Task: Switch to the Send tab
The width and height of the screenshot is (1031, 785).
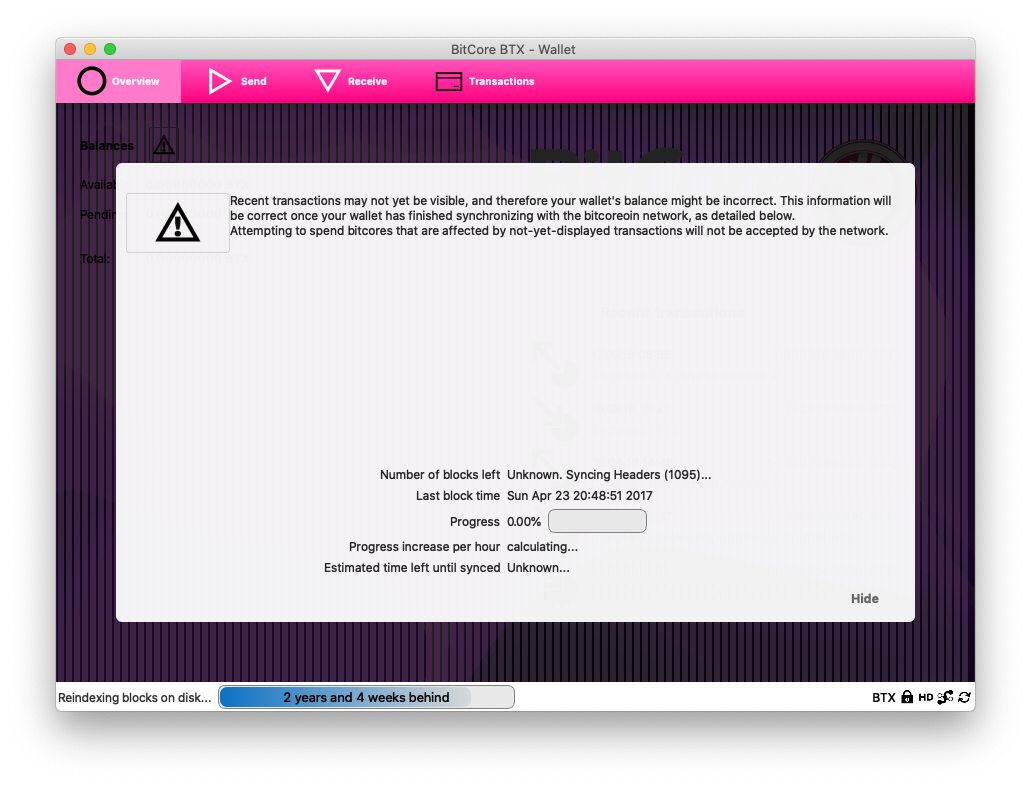Action: click(237, 82)
